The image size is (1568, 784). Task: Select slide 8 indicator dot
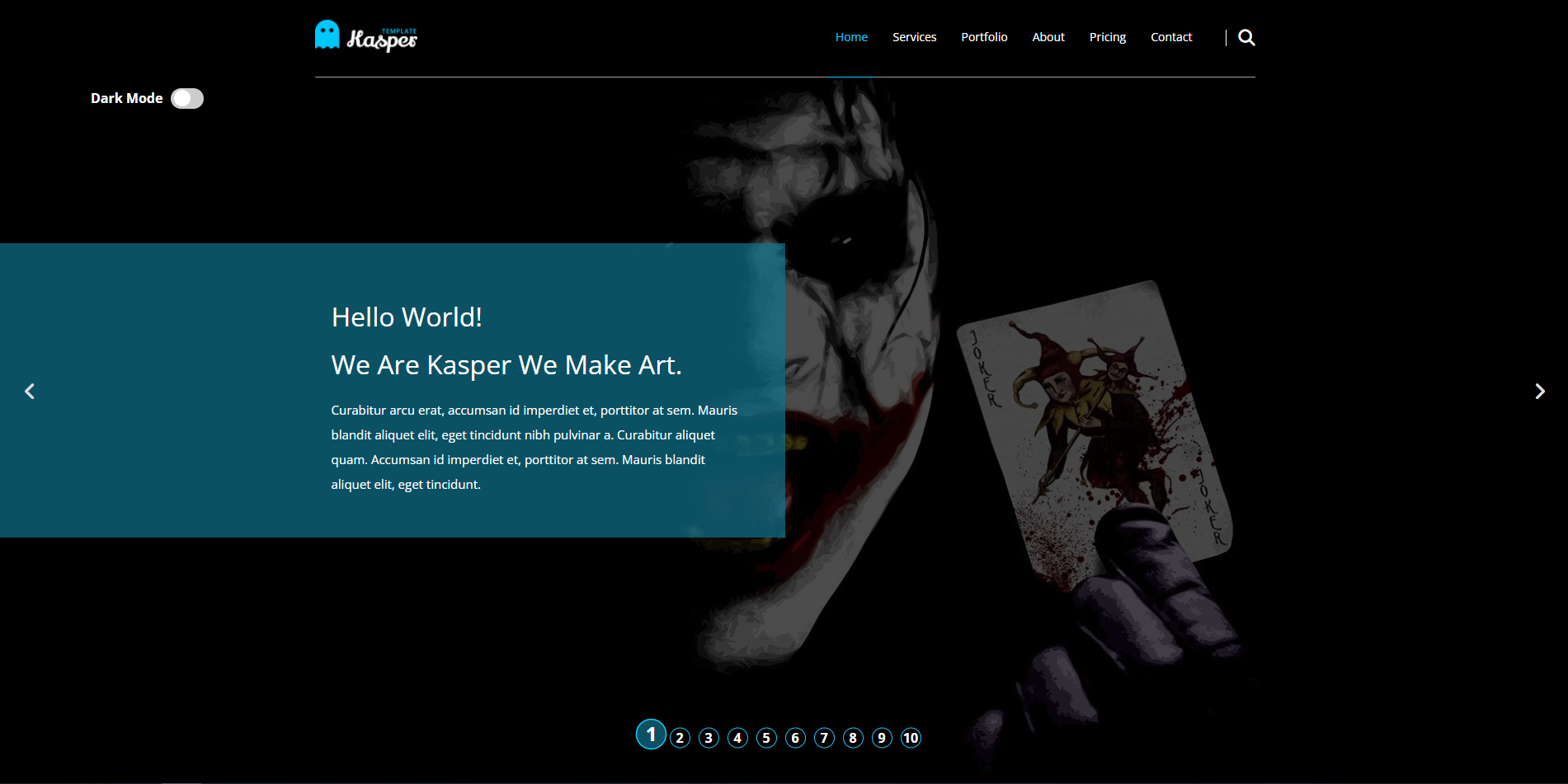point(853,737)
